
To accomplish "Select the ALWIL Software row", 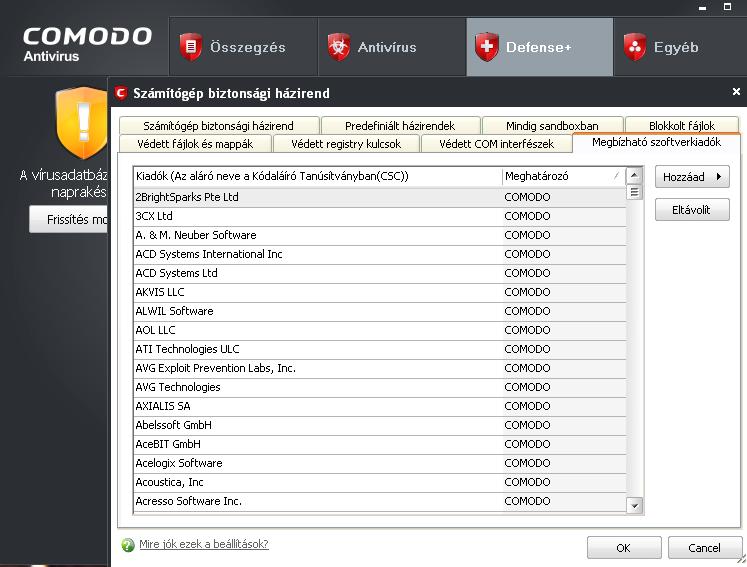I will (380, 311).
